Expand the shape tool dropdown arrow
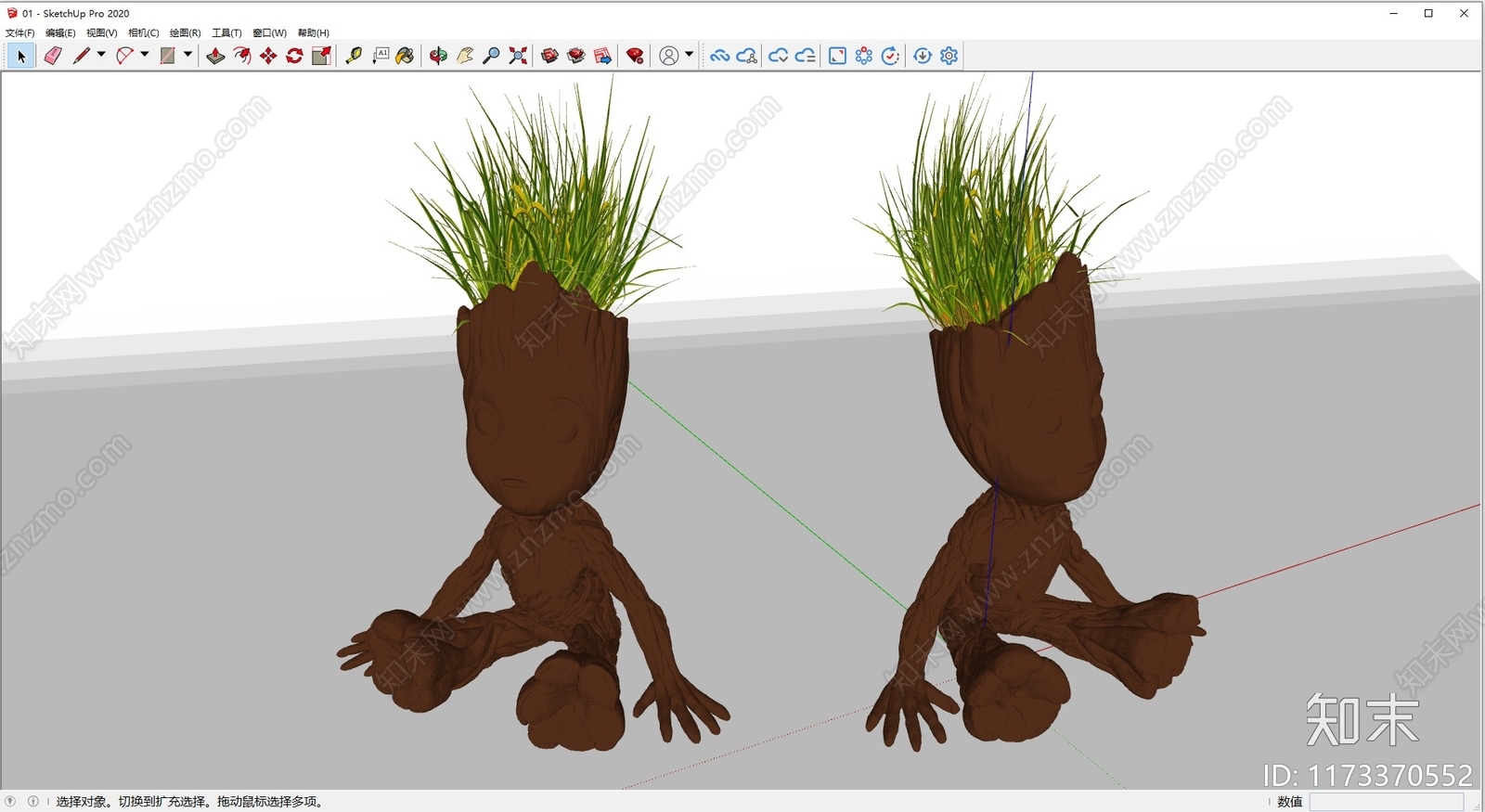 point(187,55)
